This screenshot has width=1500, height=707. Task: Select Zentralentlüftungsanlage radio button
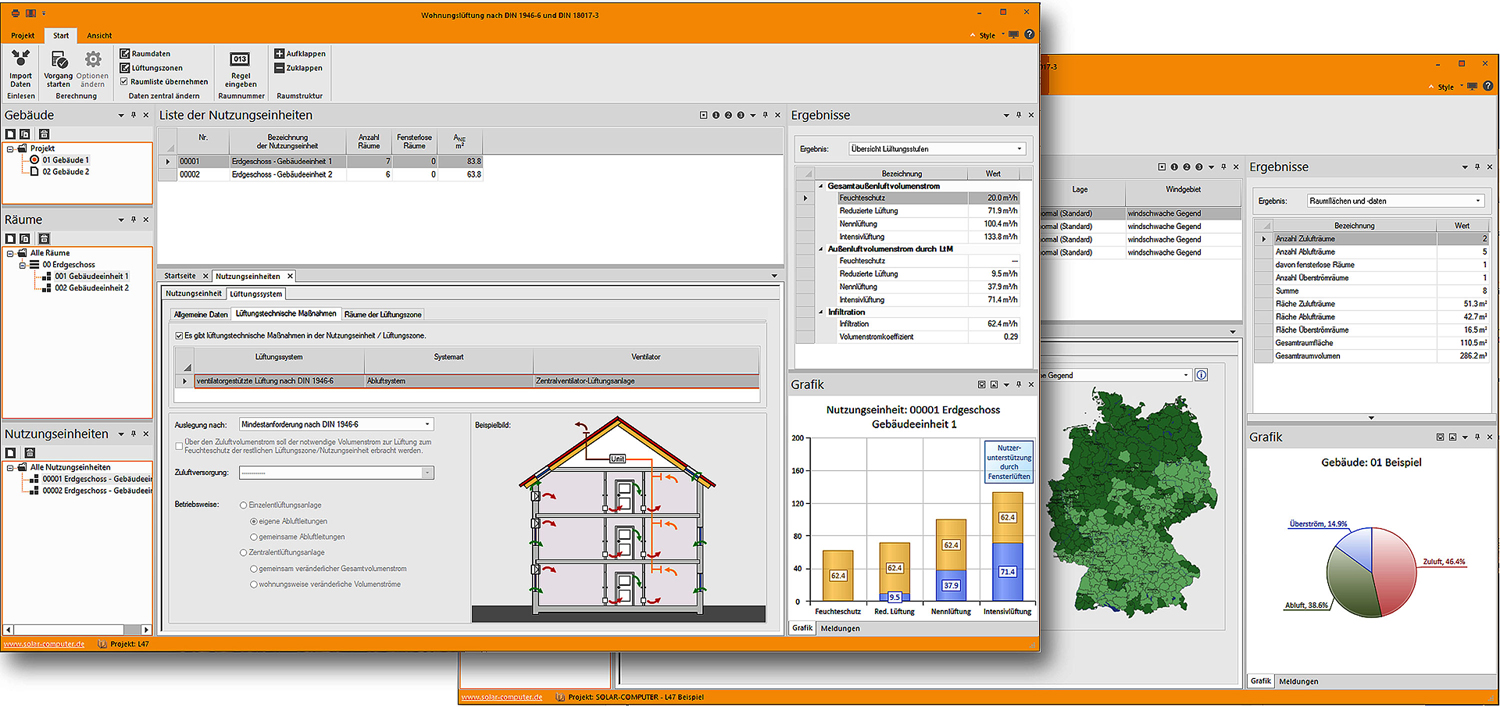point(243,552)
